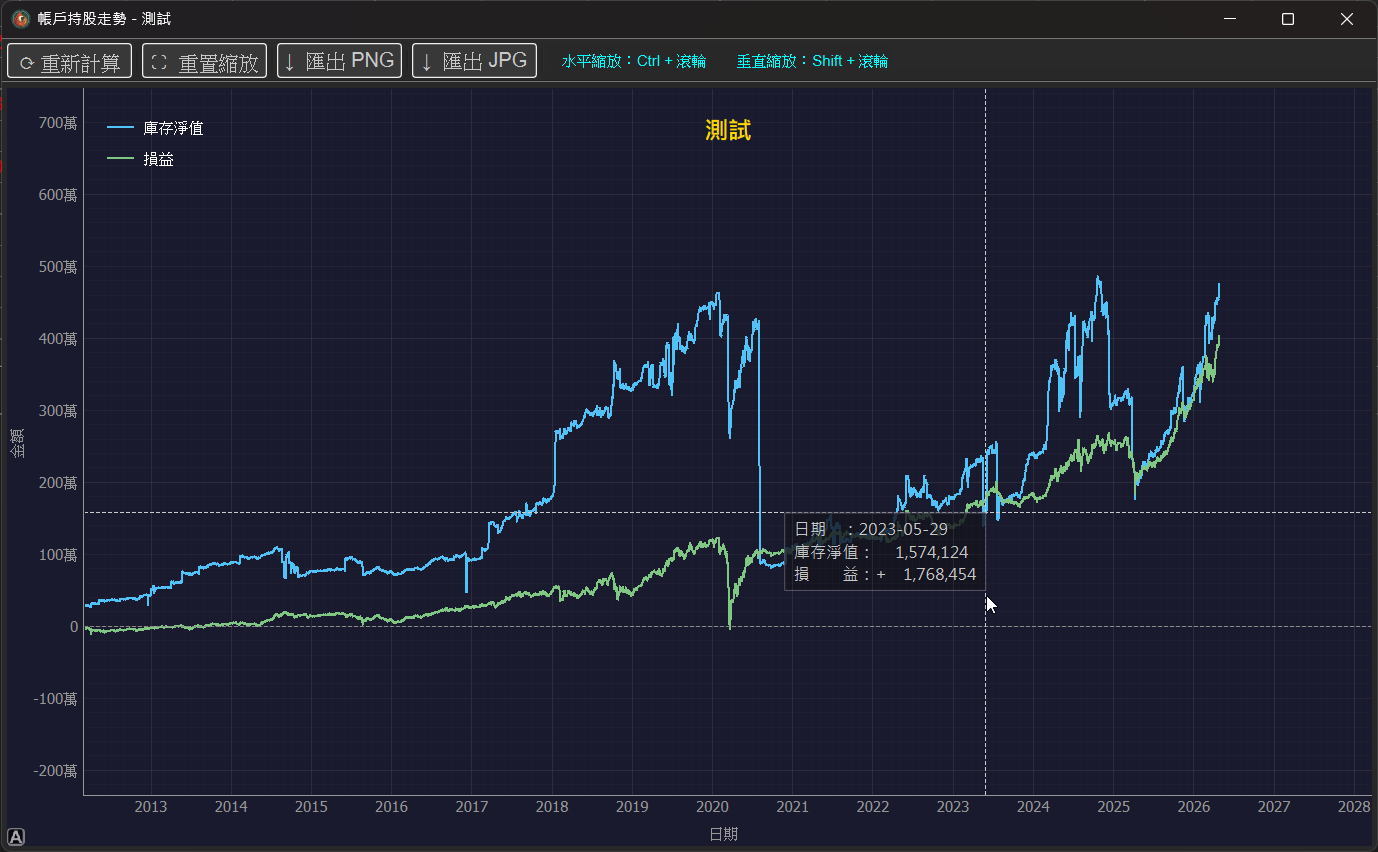This screenshot has width=1378, height=852.
Task: Click the blue 庫存淨值 legend line sample
Action: [x=120, y=128]
